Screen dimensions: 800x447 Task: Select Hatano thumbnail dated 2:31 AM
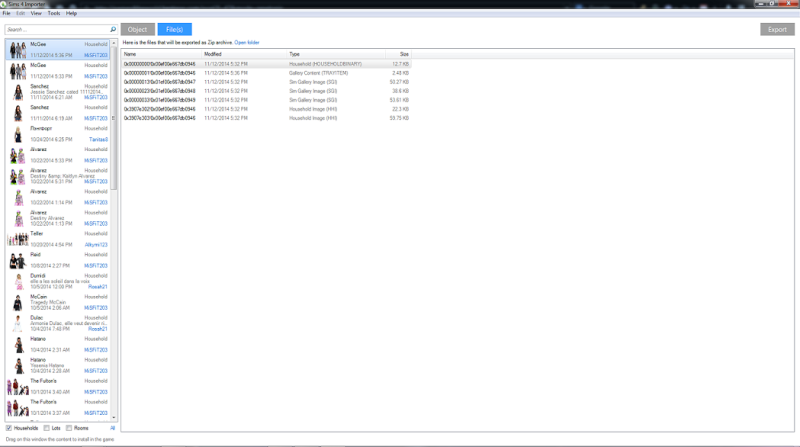[18, 344]
